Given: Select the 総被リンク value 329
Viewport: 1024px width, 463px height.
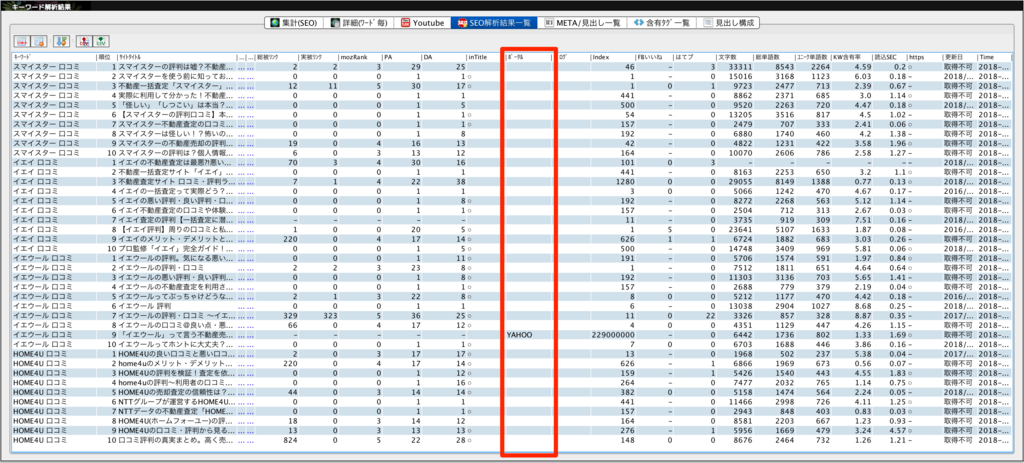Looking at the screenshot, I should [290, 315].
